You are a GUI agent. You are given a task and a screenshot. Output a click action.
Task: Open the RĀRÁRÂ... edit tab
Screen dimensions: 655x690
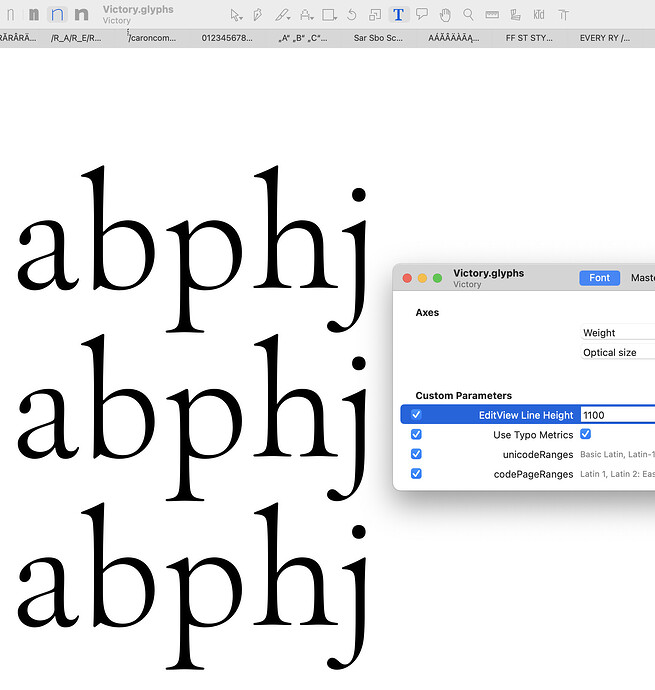[x=18, y=38]
